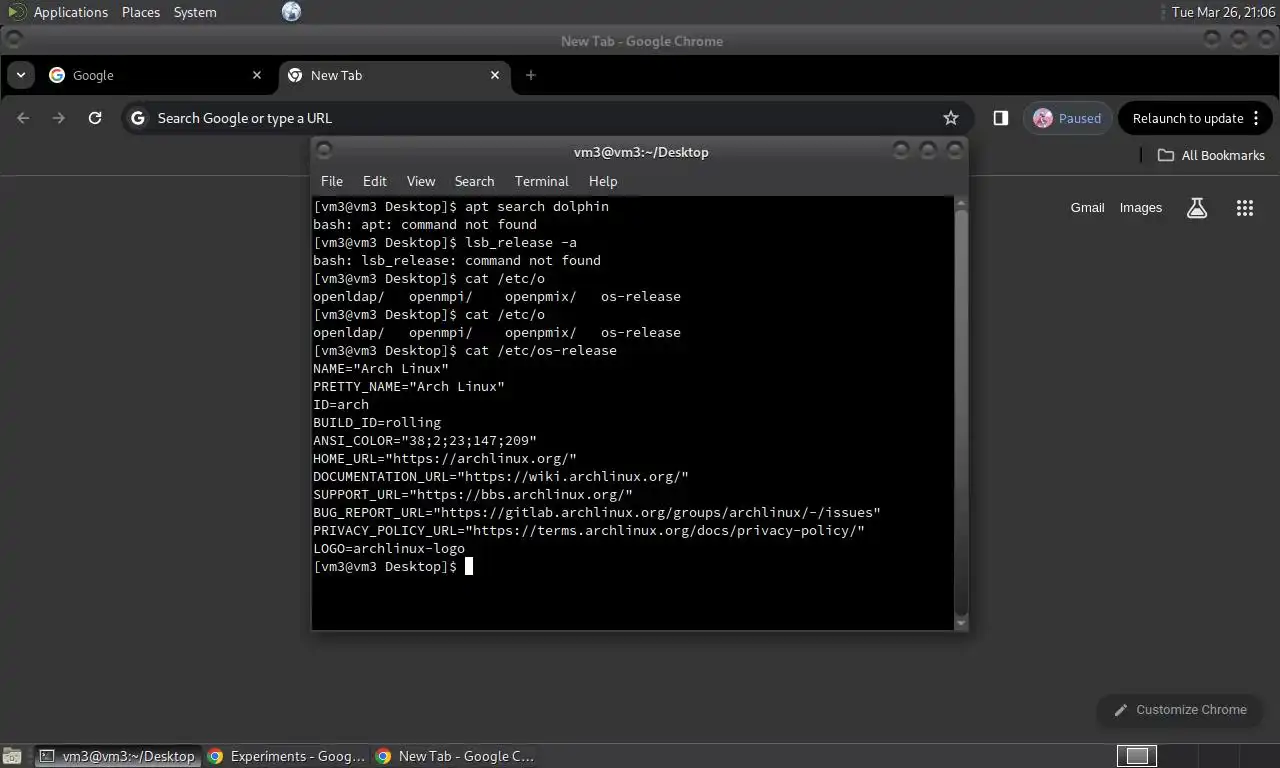Click show desktop icon in taskbar
Screen dimensions: 1280x768
12,756
